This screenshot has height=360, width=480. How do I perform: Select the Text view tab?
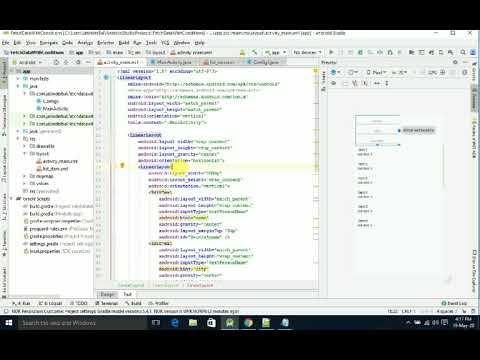127,294
